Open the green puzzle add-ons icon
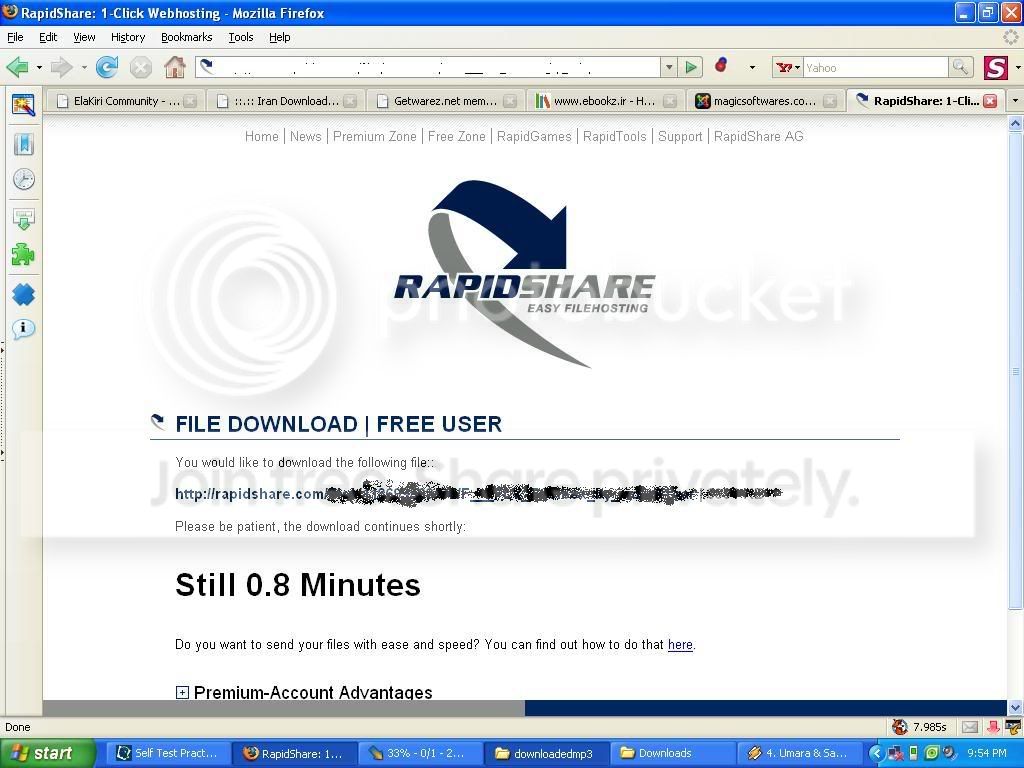The height and width of the screenshot is (768, 1024). point(24,255)
